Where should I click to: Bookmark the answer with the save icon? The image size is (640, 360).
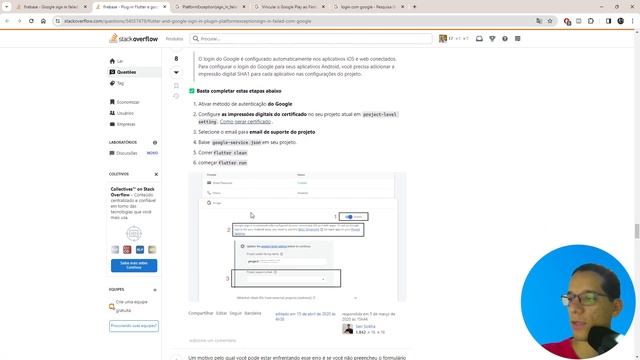(x=176, y=86)
